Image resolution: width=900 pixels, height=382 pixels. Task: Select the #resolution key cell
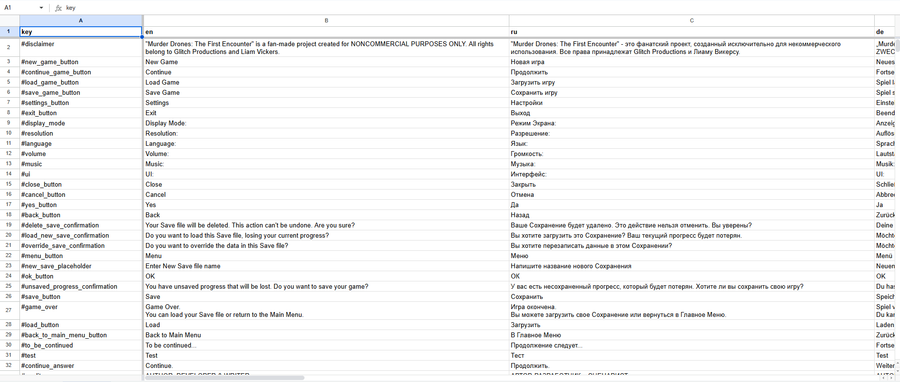tap(81, 133)
